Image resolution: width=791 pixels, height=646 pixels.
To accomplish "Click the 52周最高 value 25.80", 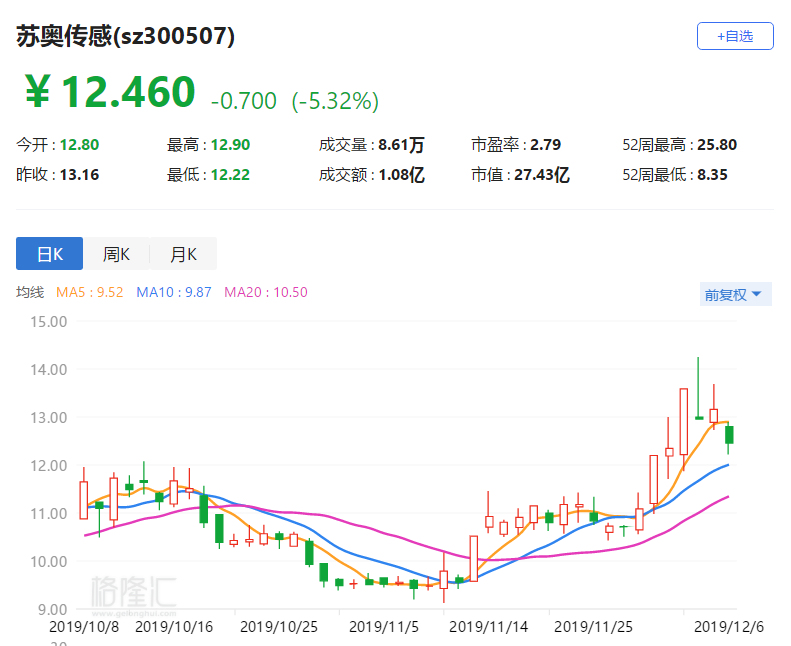I will click(717, 145).
